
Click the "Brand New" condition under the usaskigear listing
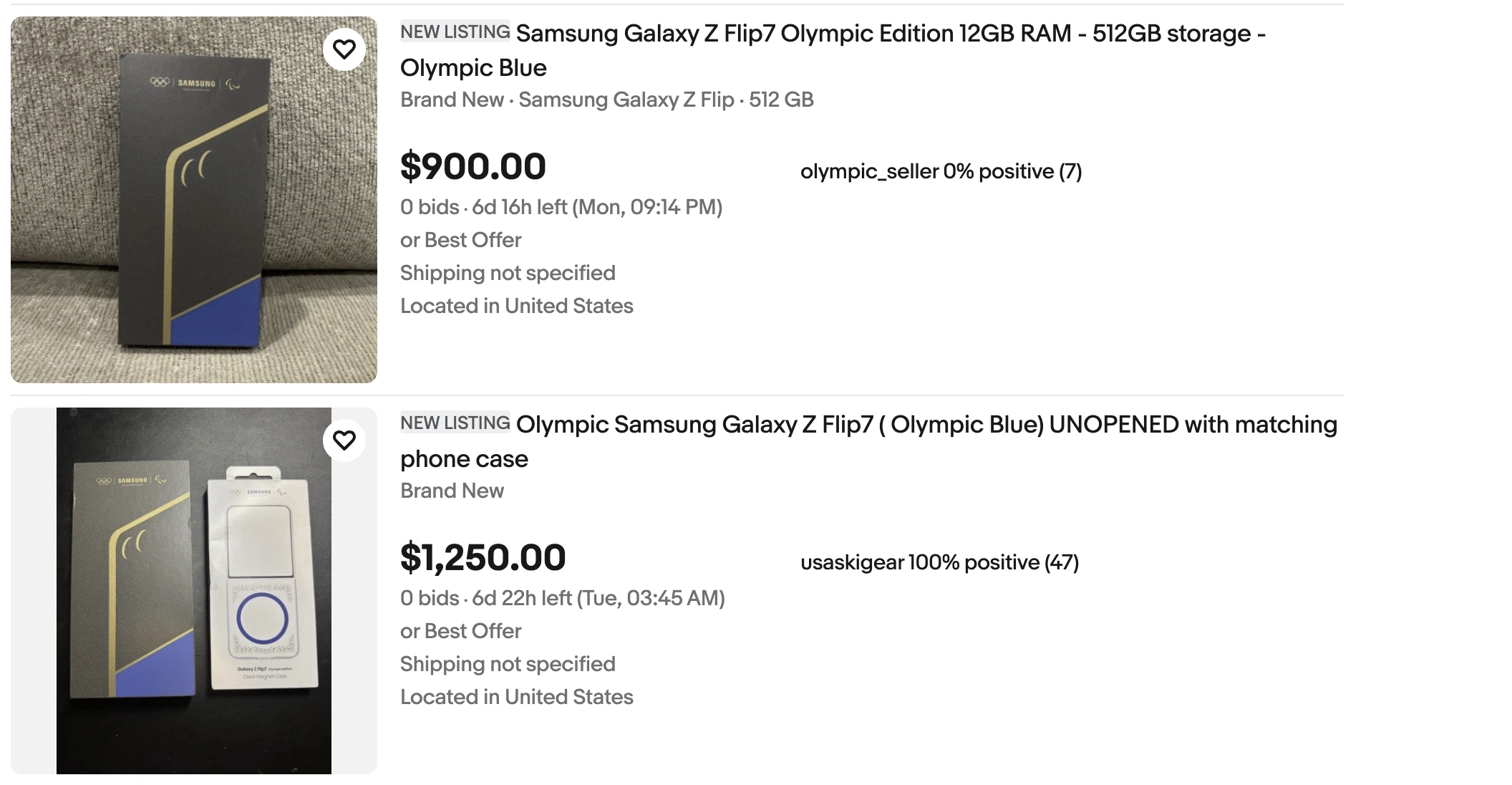point(452,491)
